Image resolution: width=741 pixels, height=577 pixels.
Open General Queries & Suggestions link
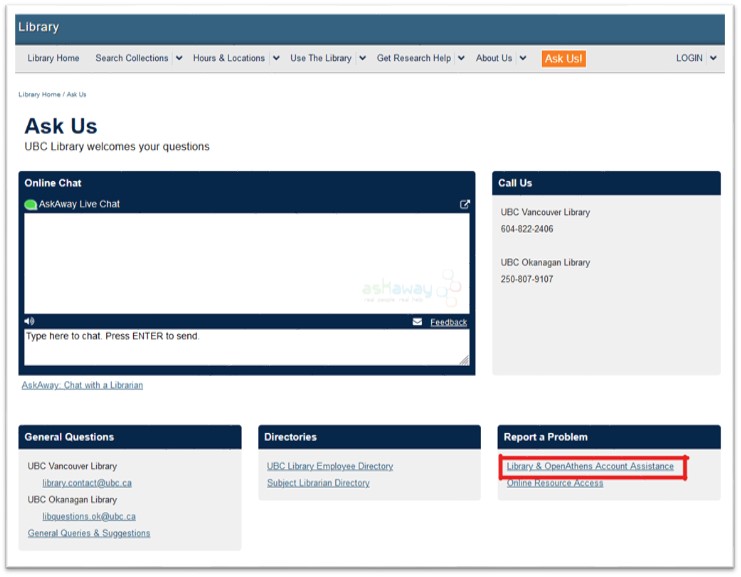pos(89,533)
